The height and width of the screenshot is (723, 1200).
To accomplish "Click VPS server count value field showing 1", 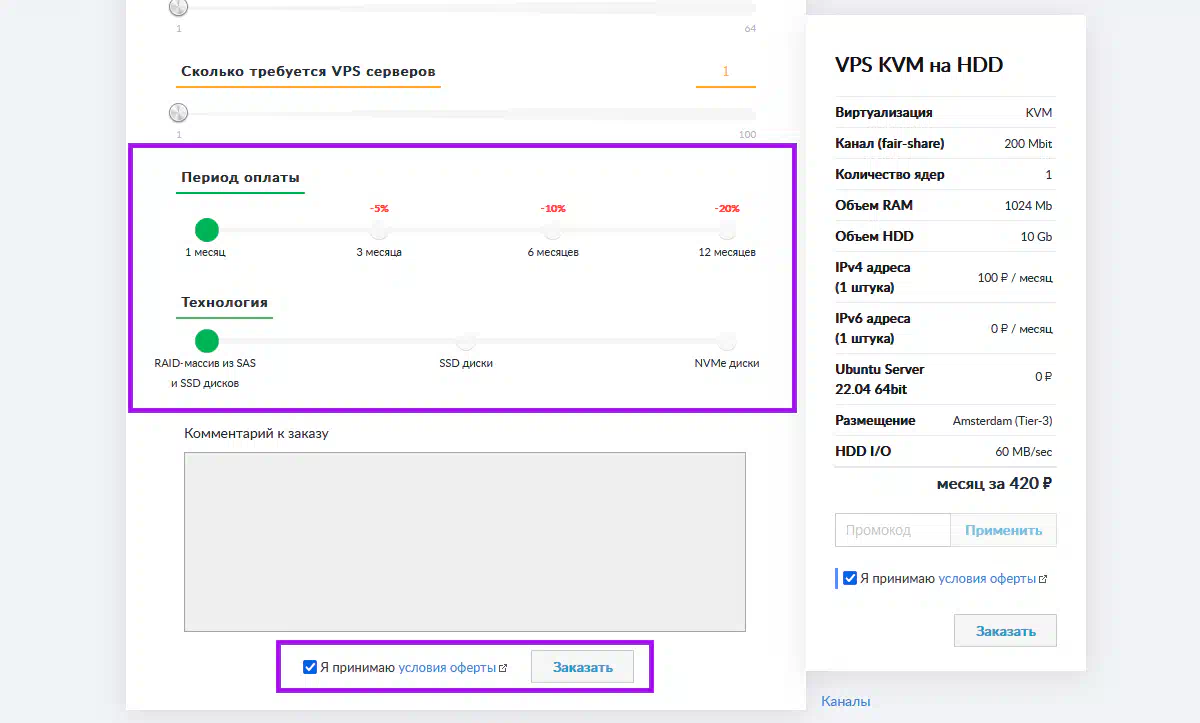I will coord(726,72).
